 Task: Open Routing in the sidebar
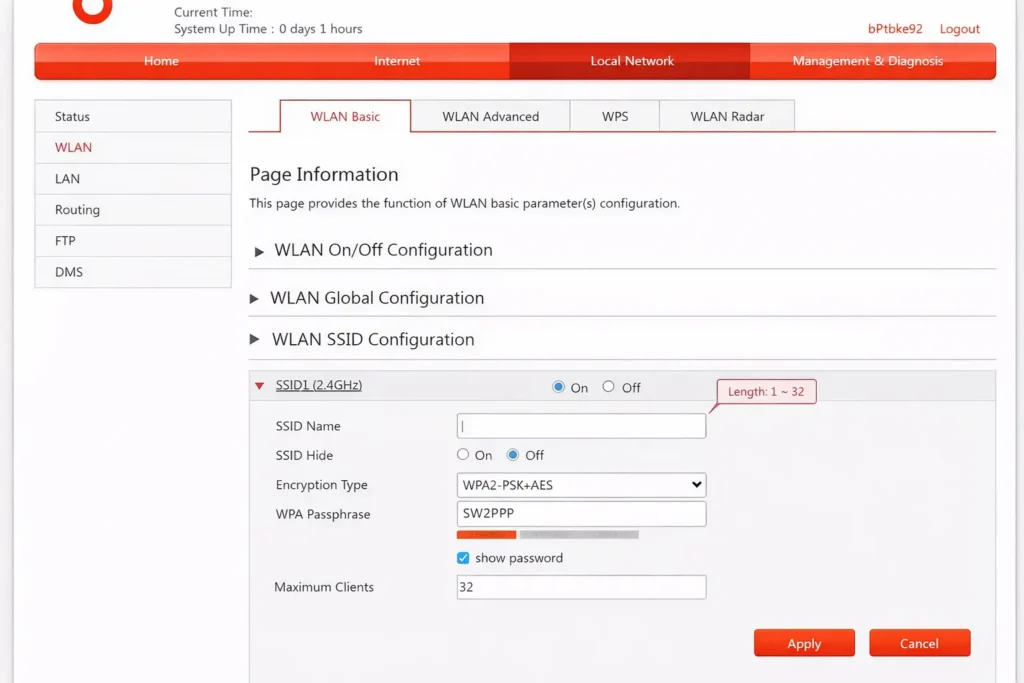click(78, 210)
